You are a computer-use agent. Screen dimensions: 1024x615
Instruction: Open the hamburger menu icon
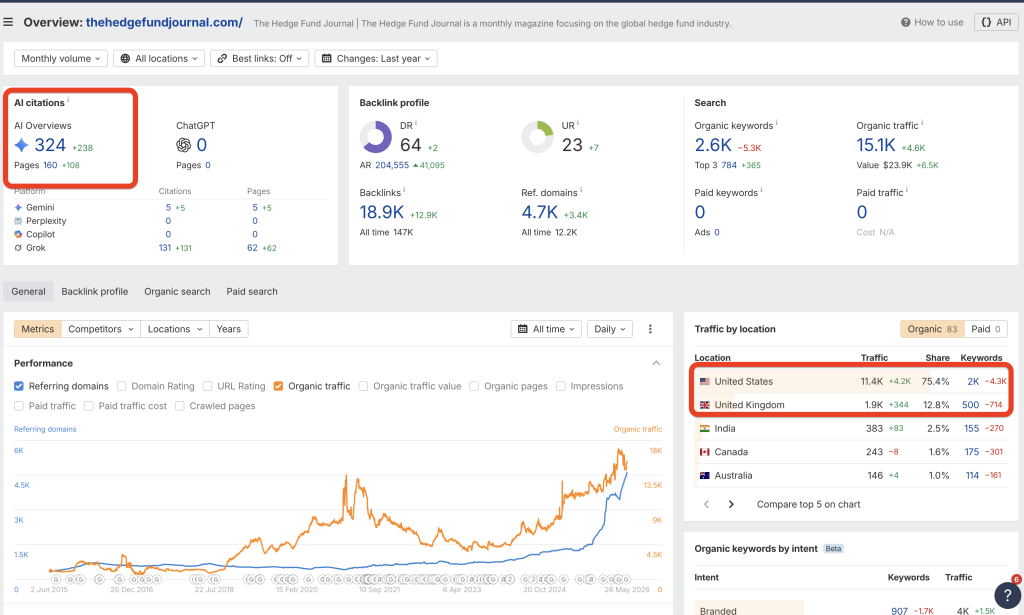8,22
